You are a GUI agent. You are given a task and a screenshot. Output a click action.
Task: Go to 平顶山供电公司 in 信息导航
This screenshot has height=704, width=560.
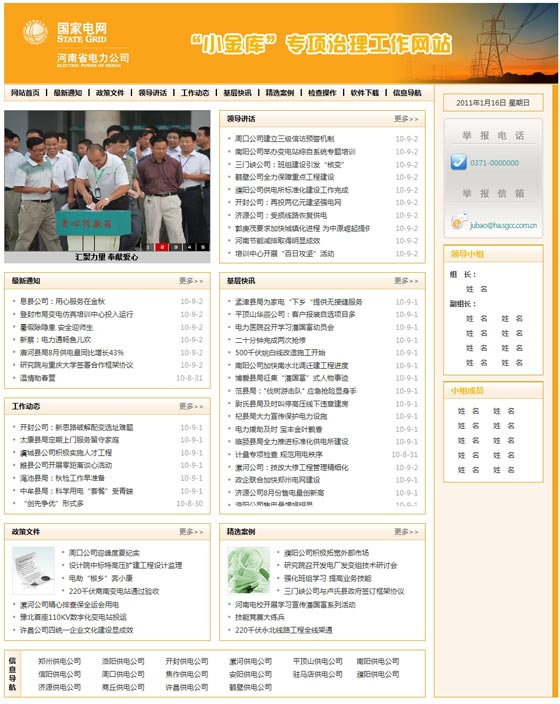pos(317,661)
